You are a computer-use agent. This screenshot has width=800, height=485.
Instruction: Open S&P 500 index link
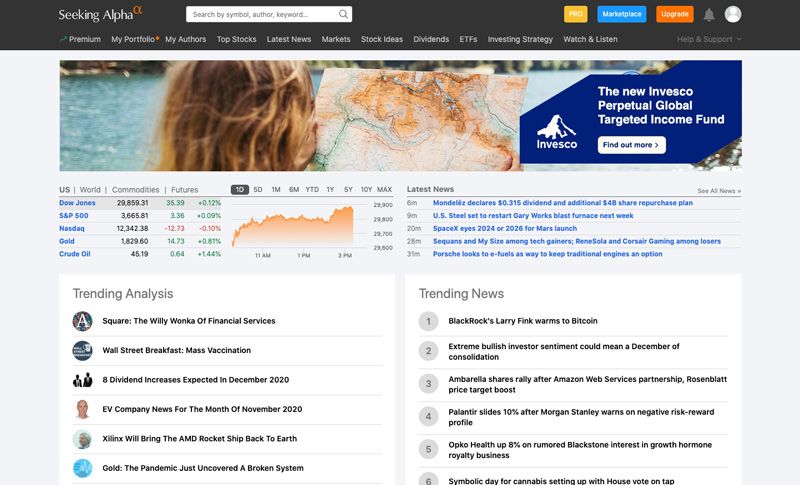73,216
